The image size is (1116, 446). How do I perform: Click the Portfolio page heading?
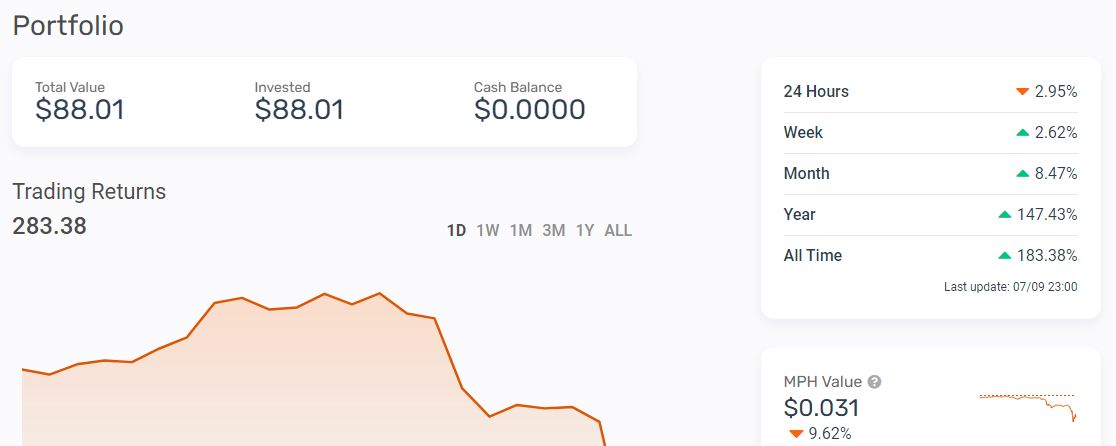click(x=68, y=26)
